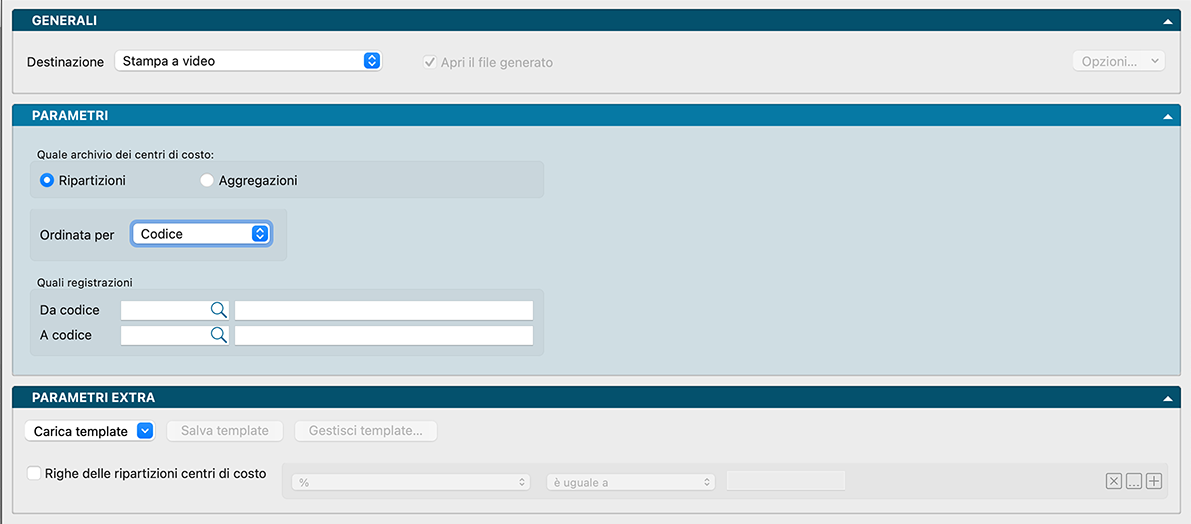Open the Carica template dropdown
1191x524 pixels.
point(90,431)
